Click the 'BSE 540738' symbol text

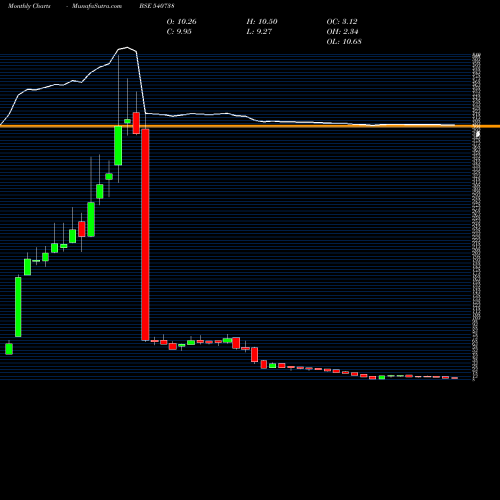(x=157, y=6)
